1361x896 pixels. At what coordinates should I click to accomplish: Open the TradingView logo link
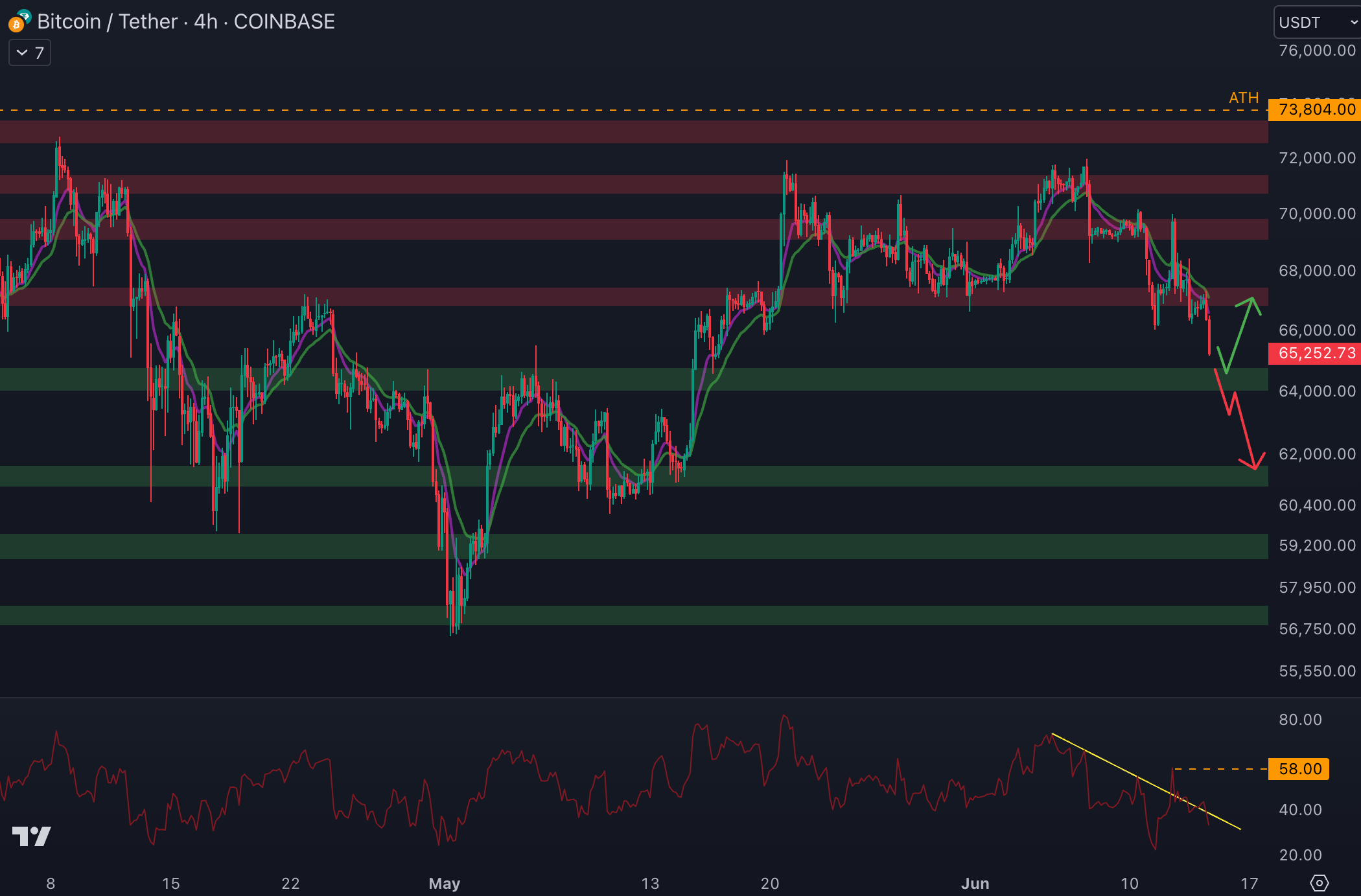(x=31, y=836)
